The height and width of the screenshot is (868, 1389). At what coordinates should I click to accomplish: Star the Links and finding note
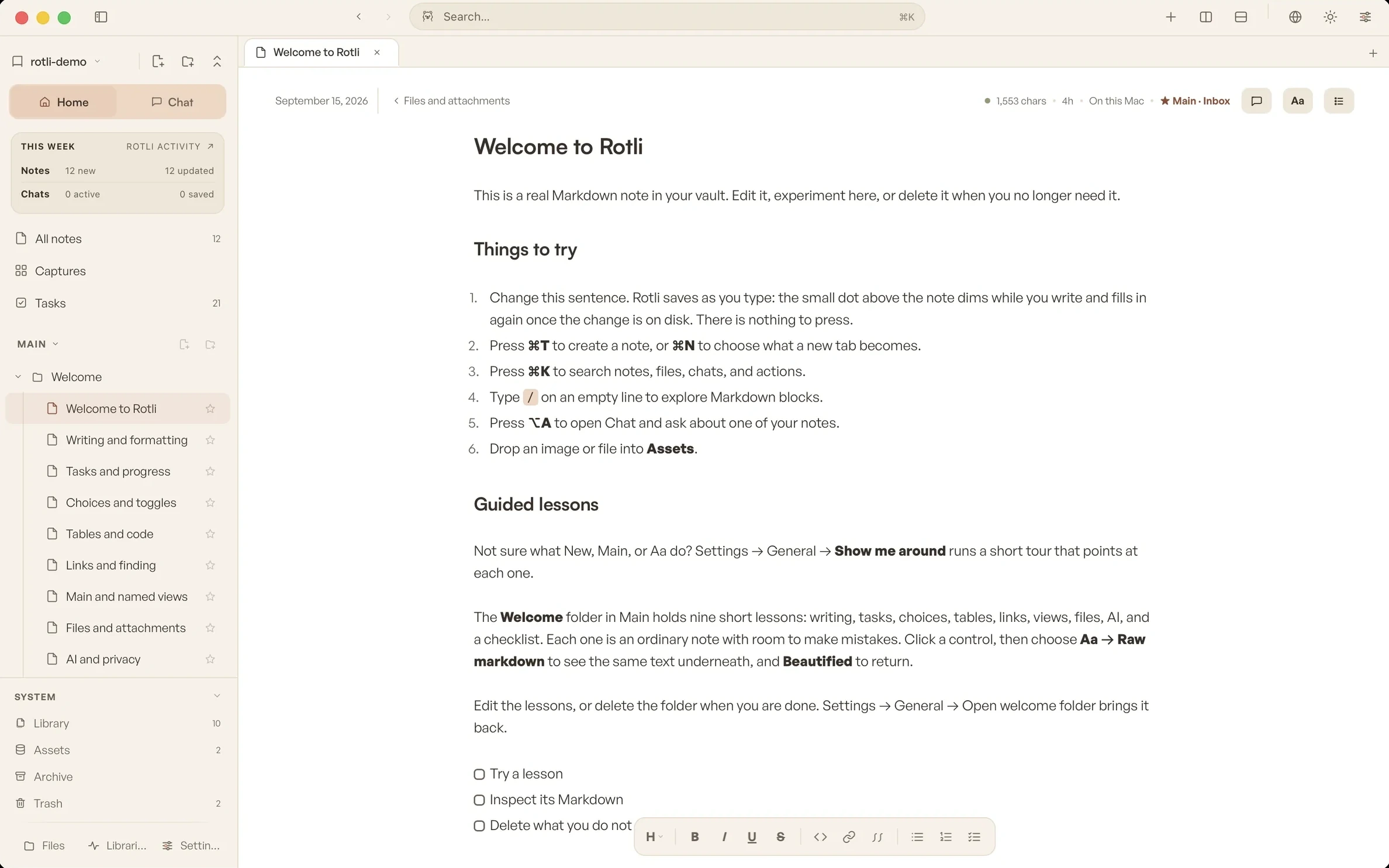click(x=210, y=565)
